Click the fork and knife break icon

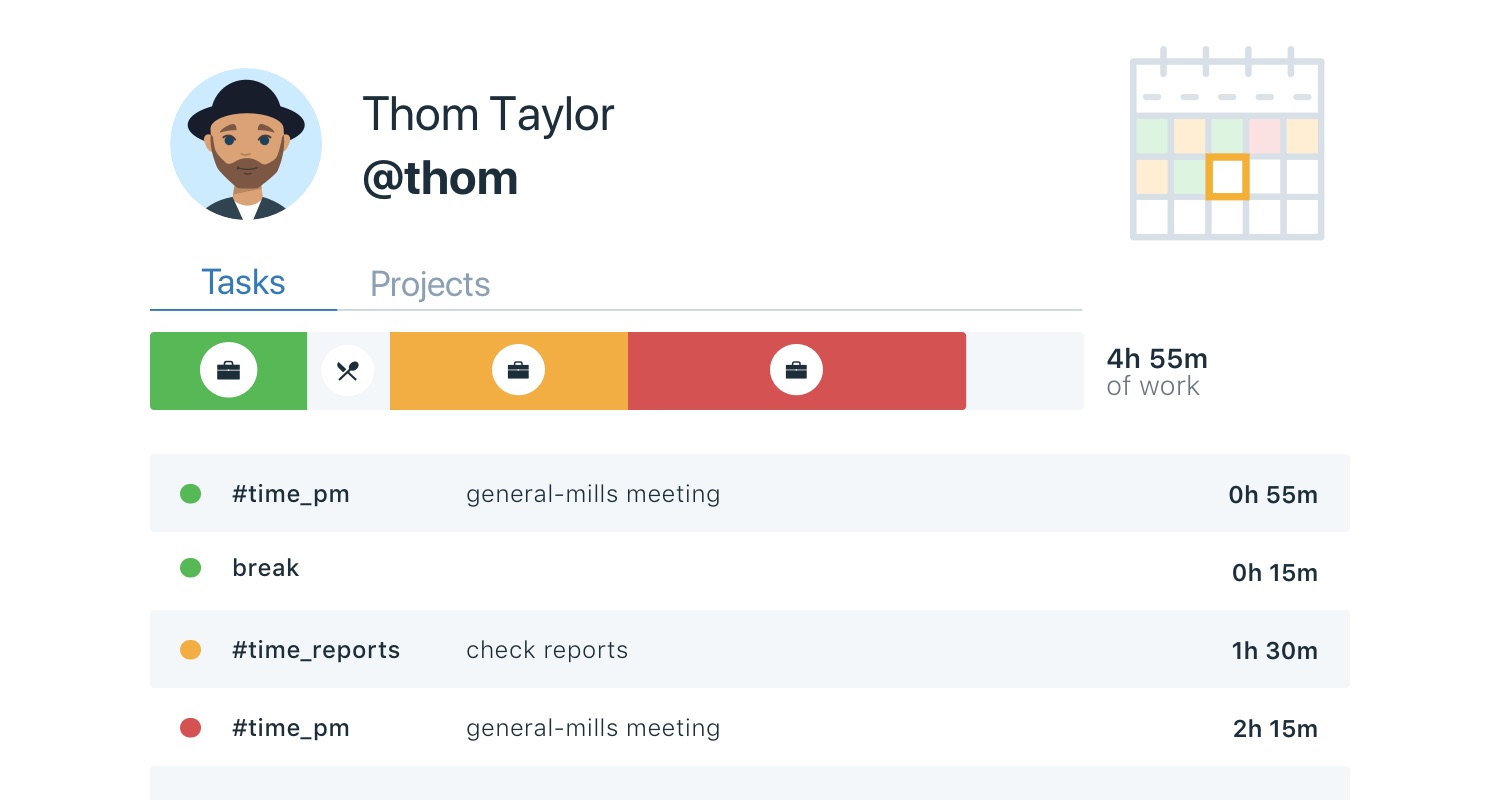coord(347,371)
